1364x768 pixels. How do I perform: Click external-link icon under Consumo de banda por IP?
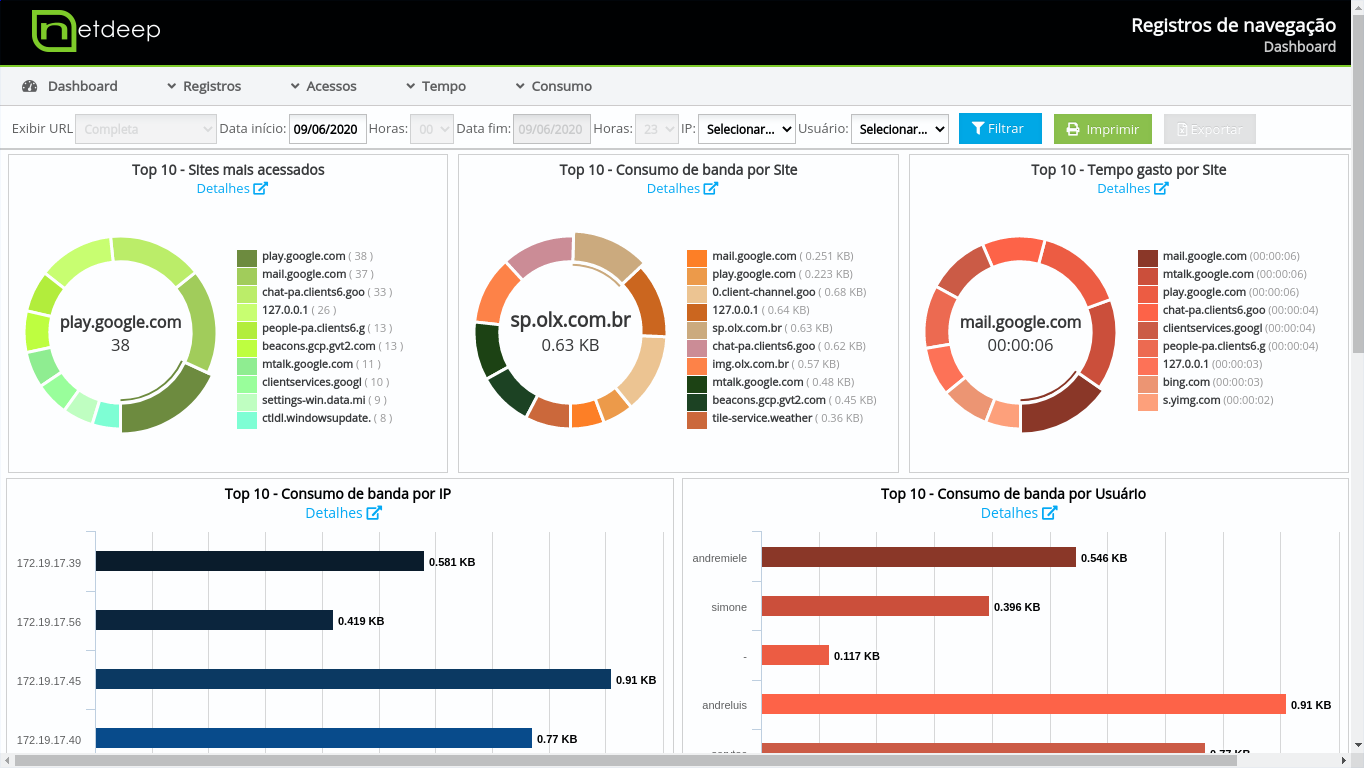pyautogui.click(x=374, y=513)
